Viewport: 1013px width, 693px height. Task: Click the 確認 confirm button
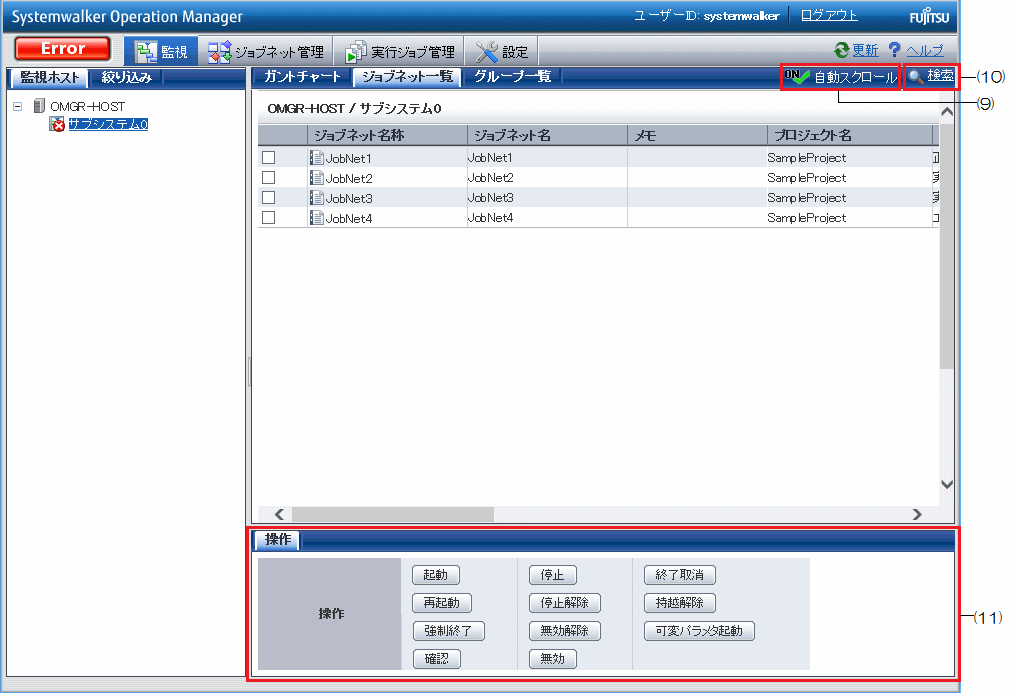pyautogui.click(x=436, y=659)
